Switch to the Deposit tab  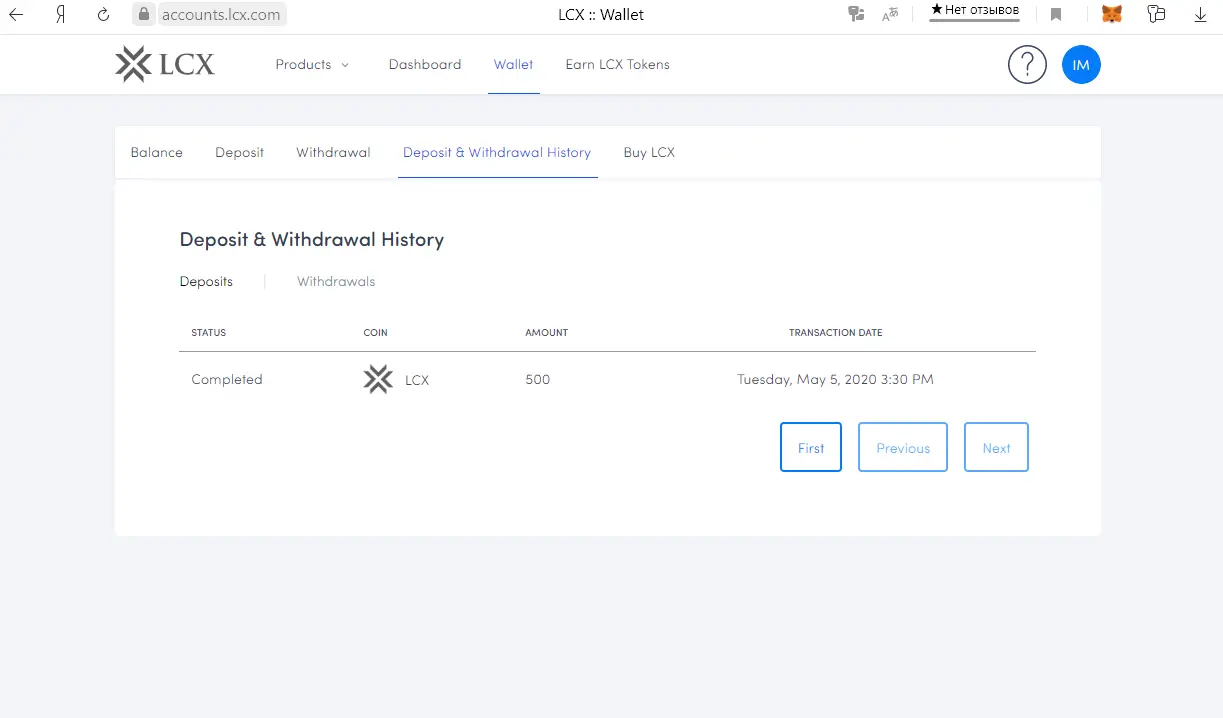click(x=240, y=152)
